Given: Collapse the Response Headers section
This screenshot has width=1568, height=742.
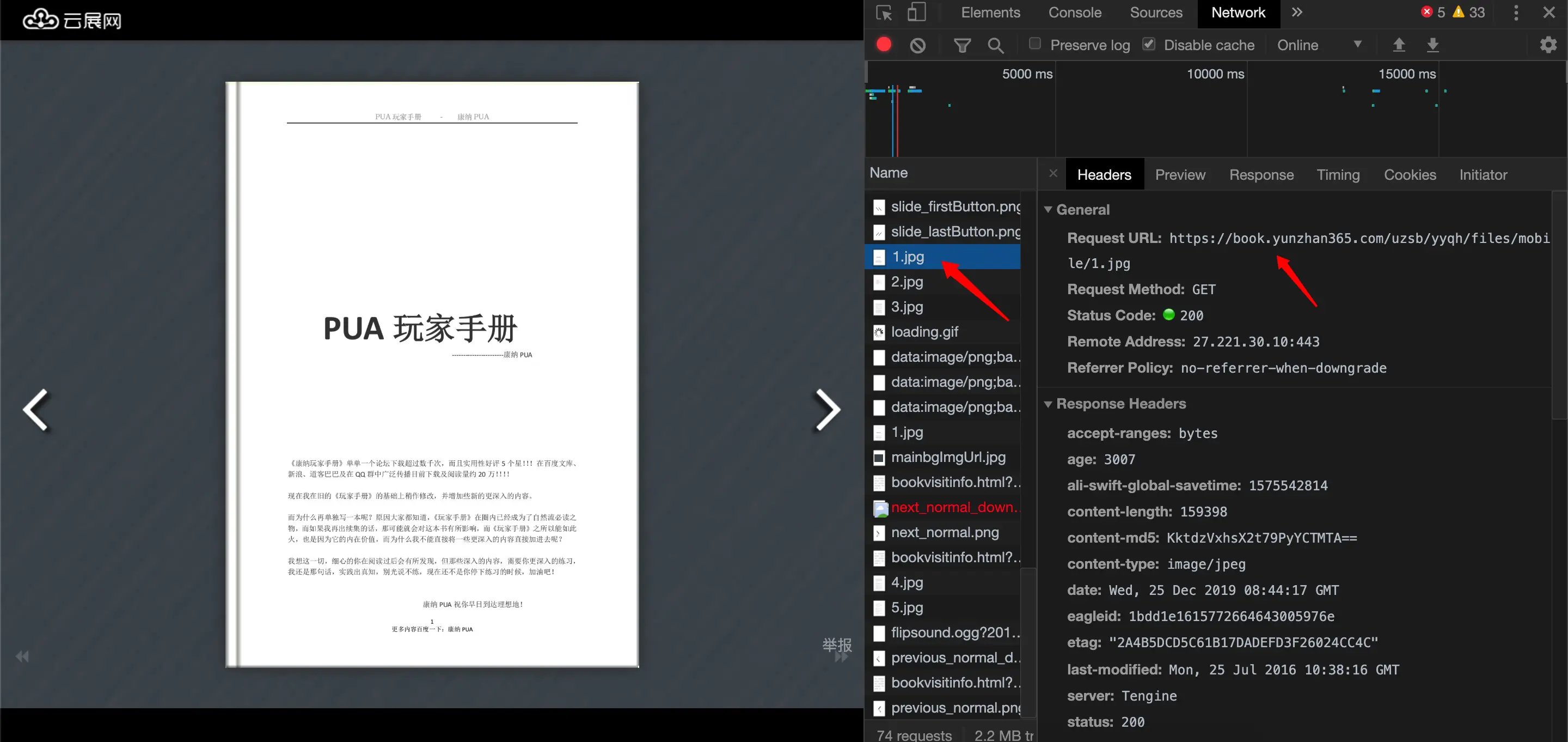Looking at the screenshot, I should (x=1048, y=404).
